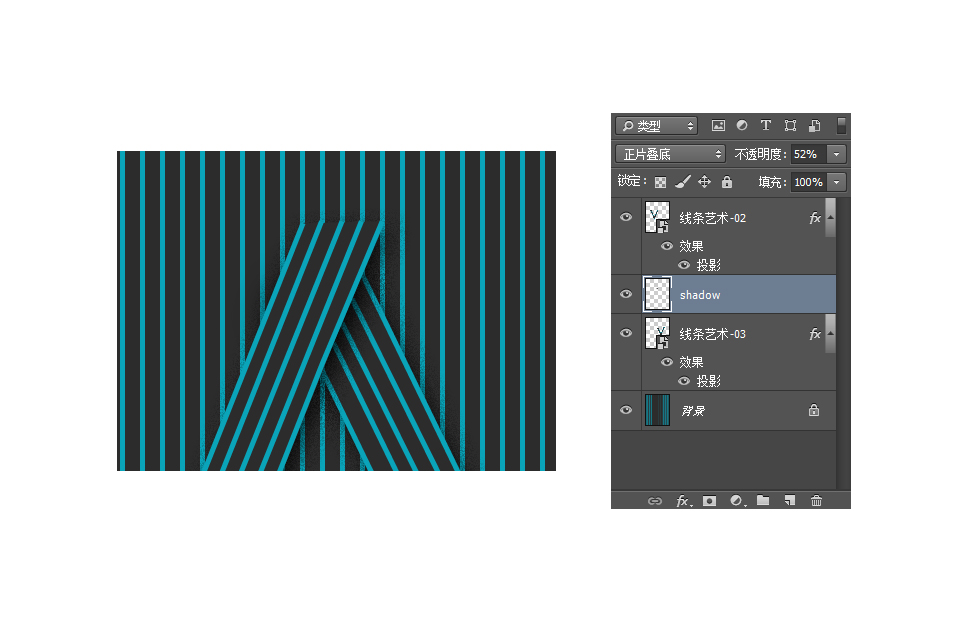
Task: Toggle lock all padlock icon
Action: (727, 182)
